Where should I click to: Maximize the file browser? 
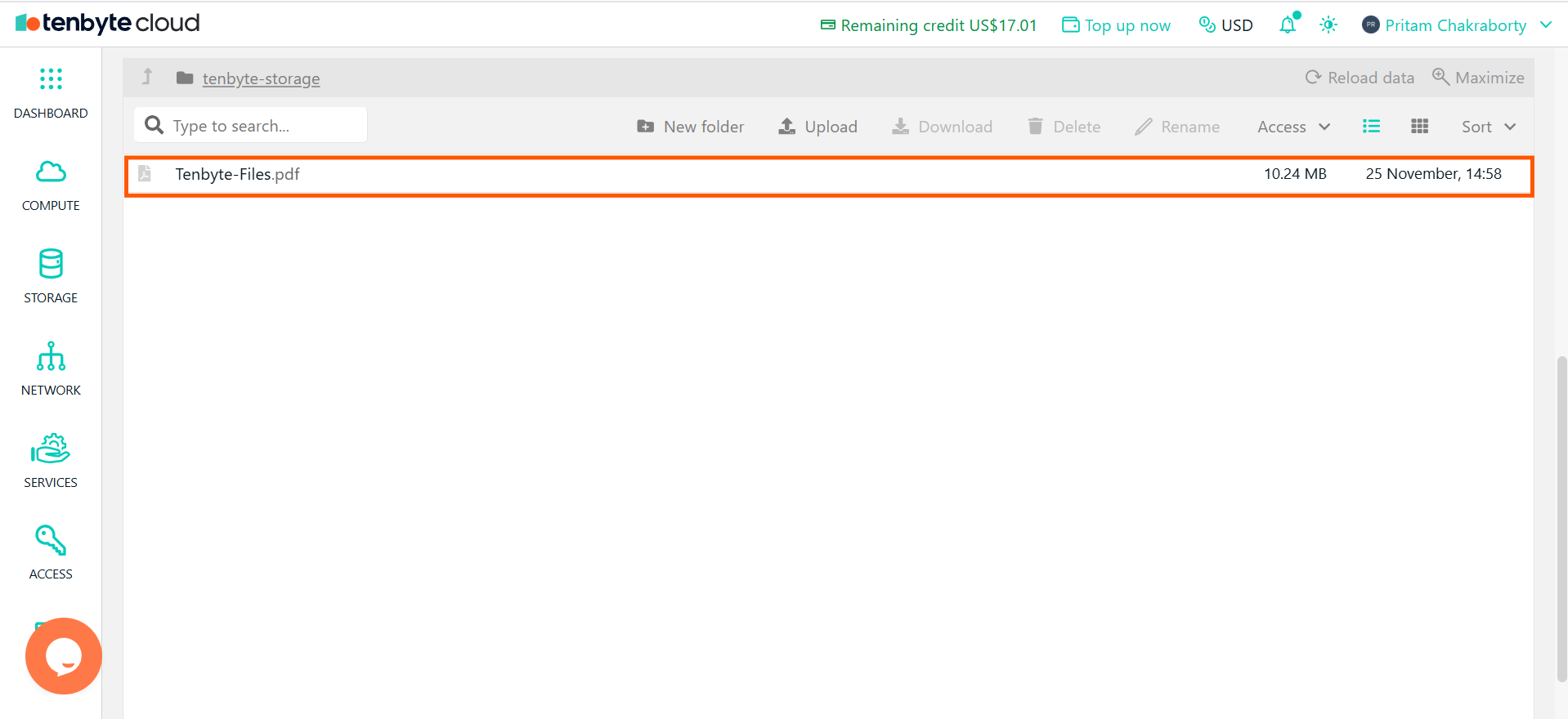click(x=1478, y=78)
